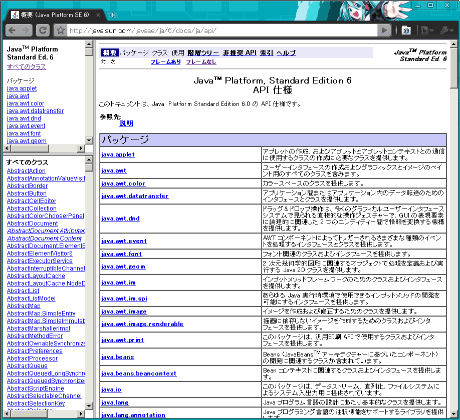Select the 概要 navigation item

coord(110,53)
